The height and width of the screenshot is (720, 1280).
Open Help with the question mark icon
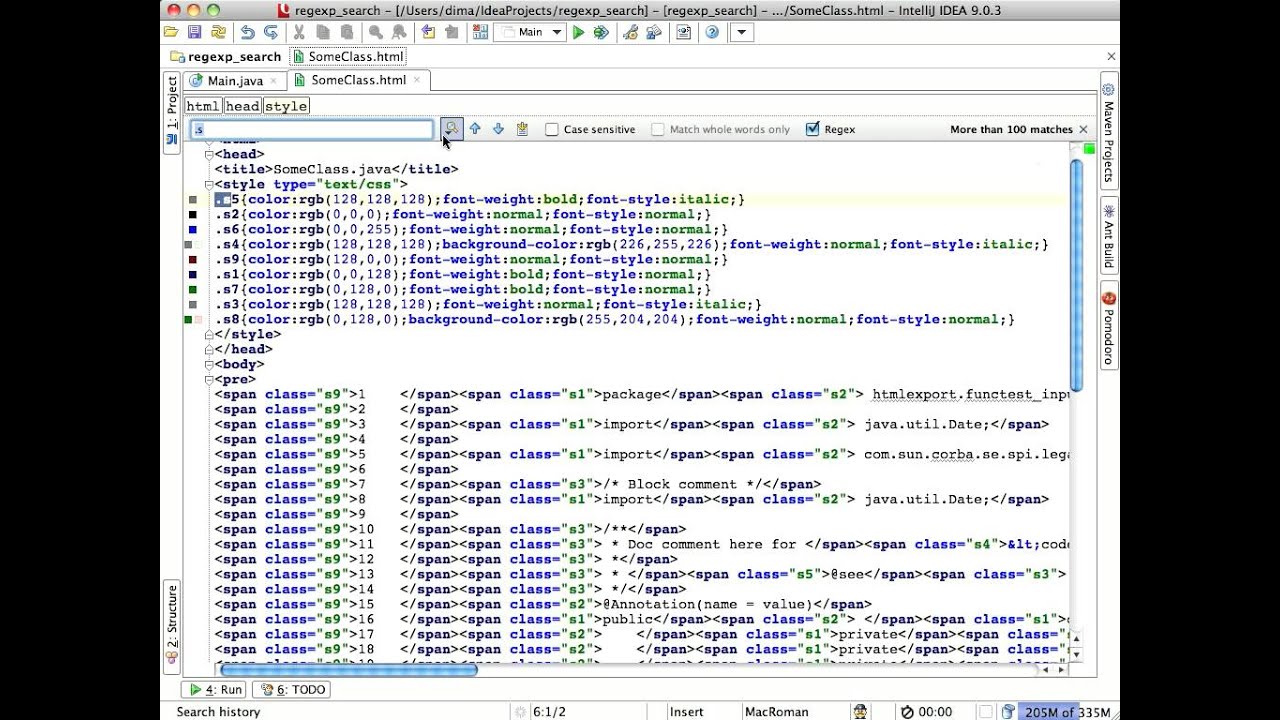[x=712, y=32]
